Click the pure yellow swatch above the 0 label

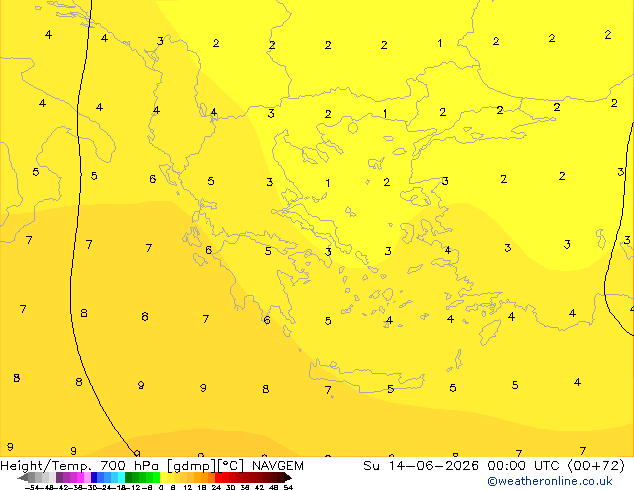[163, 477]
